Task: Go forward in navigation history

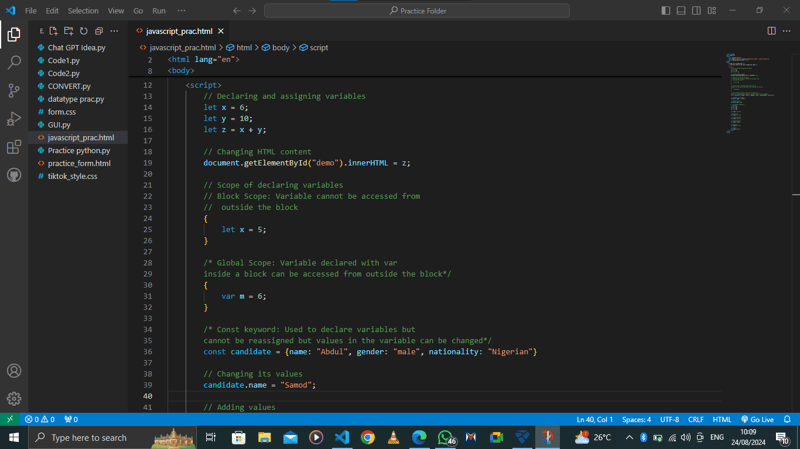Action: (x=252, y=11)
